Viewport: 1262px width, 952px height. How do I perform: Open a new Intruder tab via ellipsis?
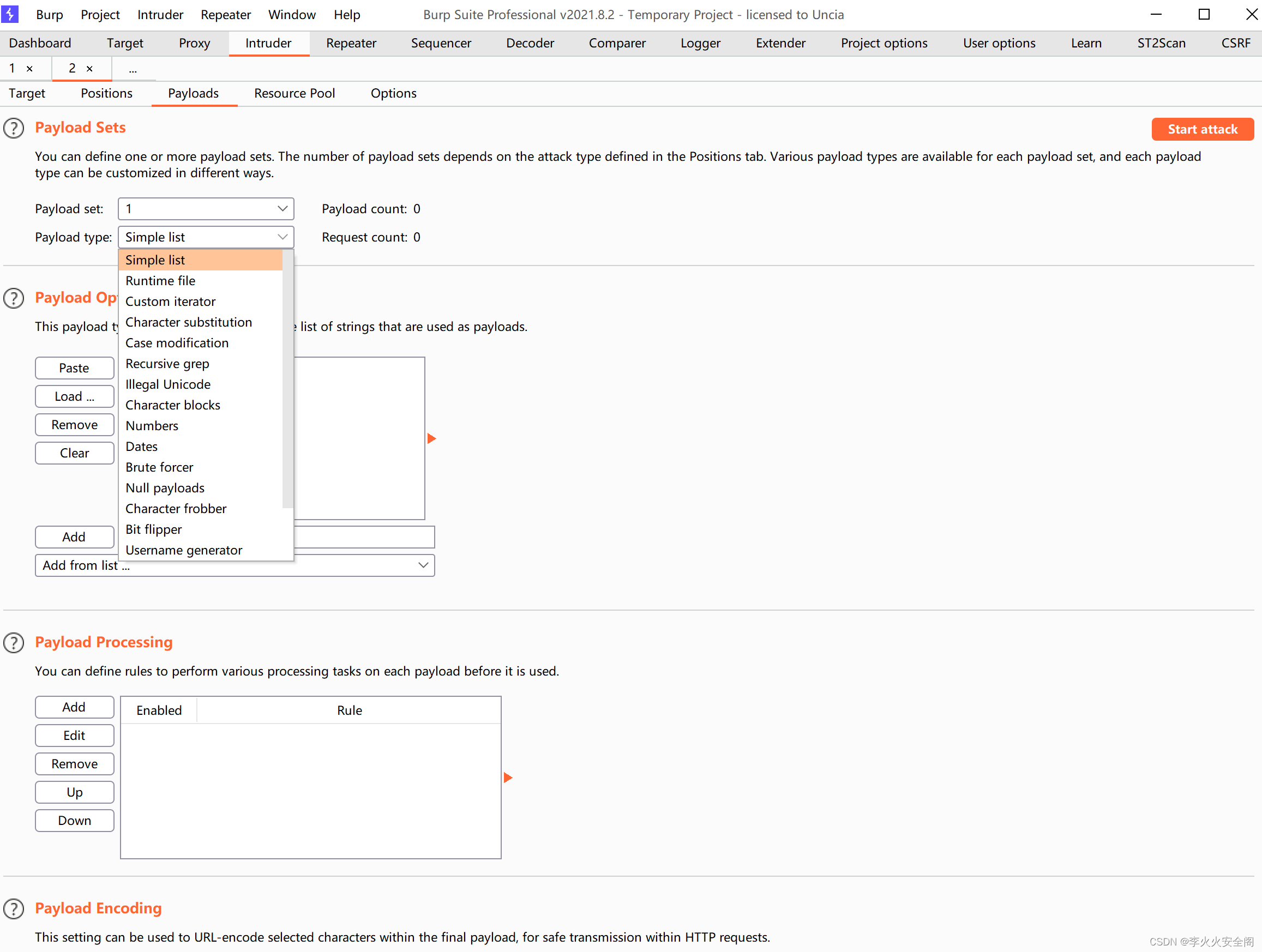pyautogui.click(x=133, y=69)
